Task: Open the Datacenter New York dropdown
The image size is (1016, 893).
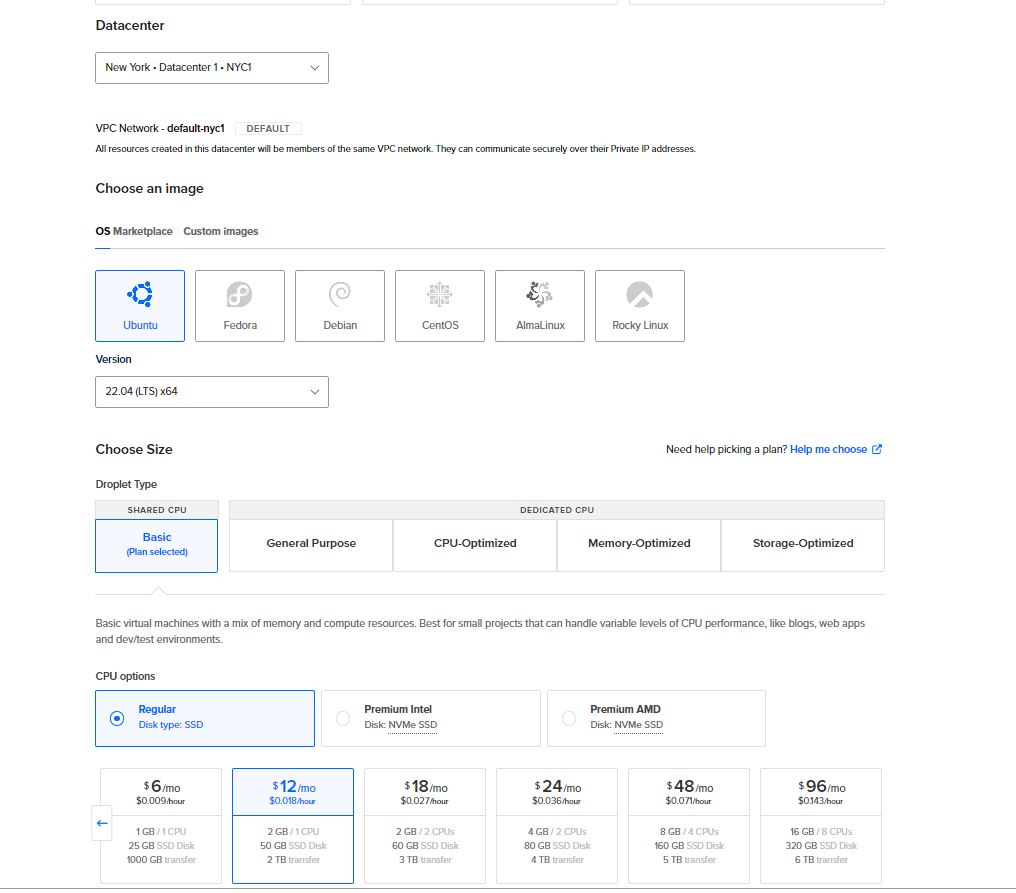Action: click(212, 68)
